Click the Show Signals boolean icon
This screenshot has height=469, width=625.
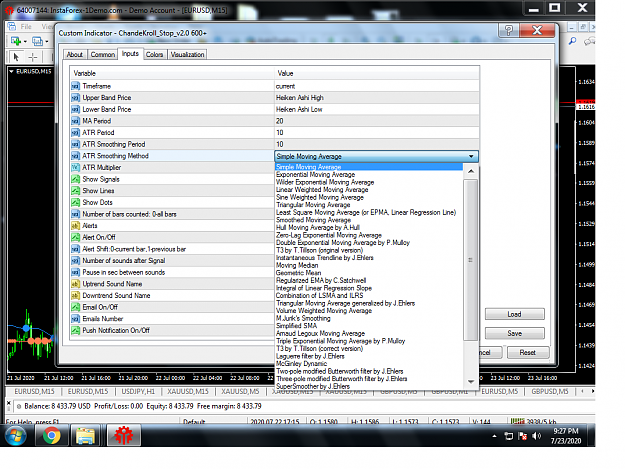coord(75,179)
